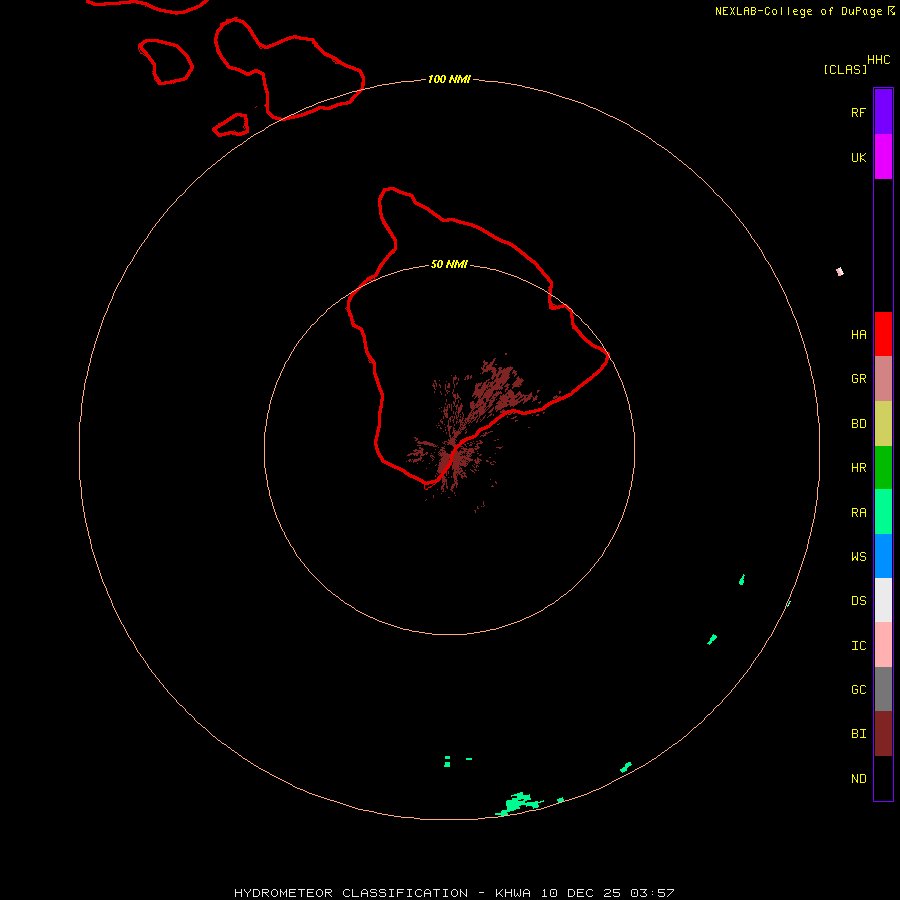Click the "BD" legend label
The height and width of the screenshot is (900, 900).
click(x=858, y=424)
